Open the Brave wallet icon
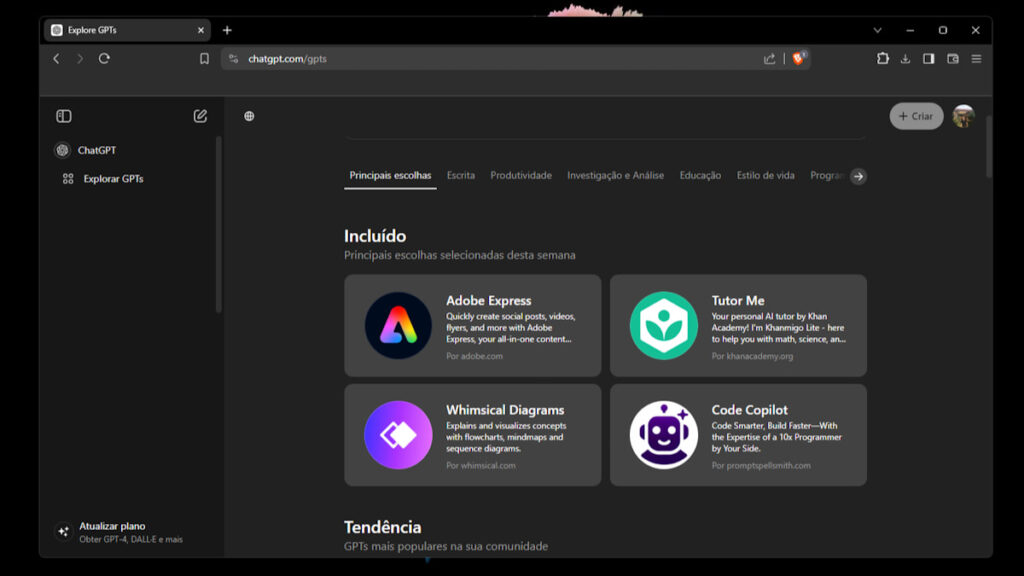Viewport: 1024px width, 576px height. (x=953, y=59)
